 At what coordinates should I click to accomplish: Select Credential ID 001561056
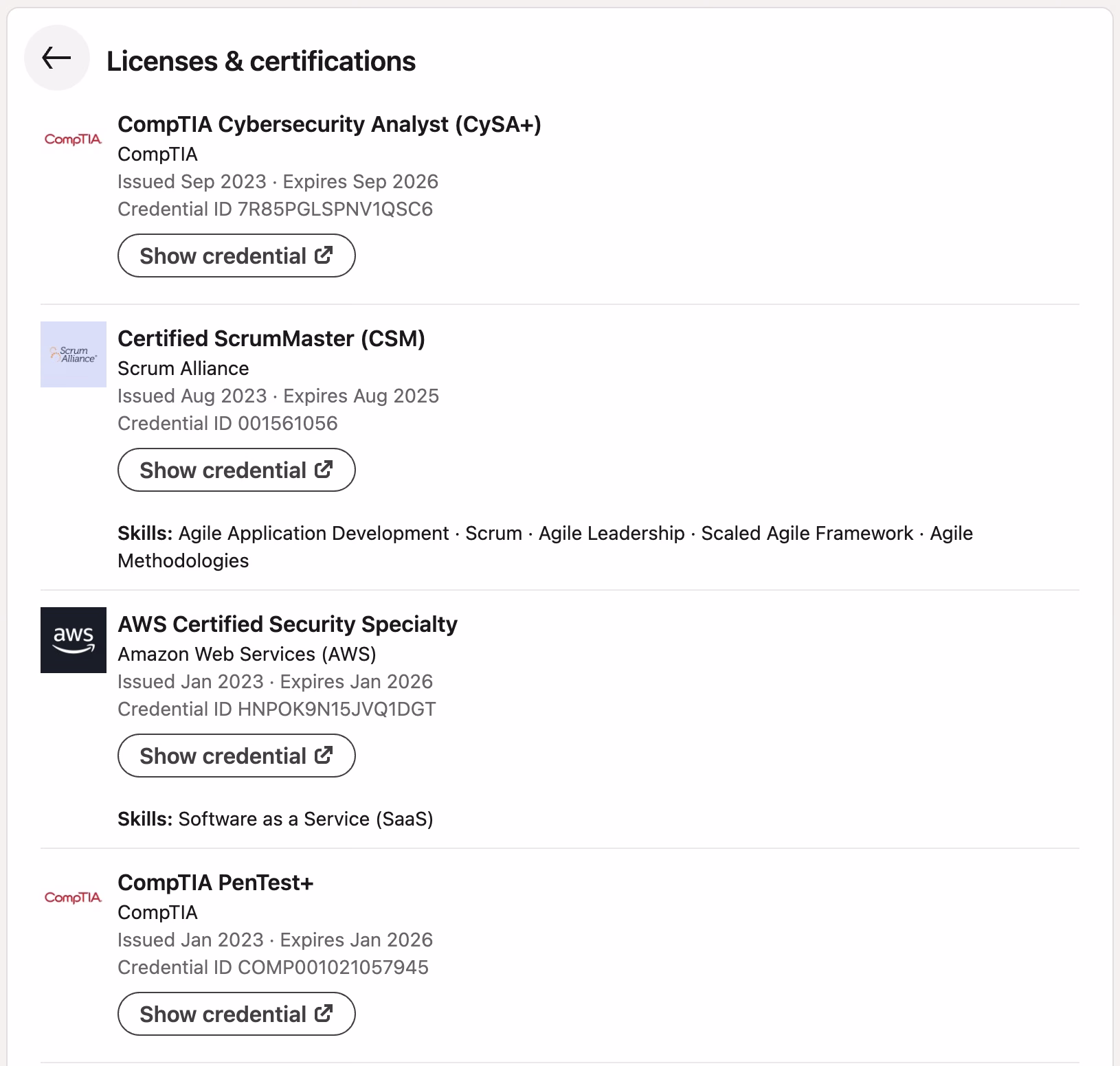227,423
